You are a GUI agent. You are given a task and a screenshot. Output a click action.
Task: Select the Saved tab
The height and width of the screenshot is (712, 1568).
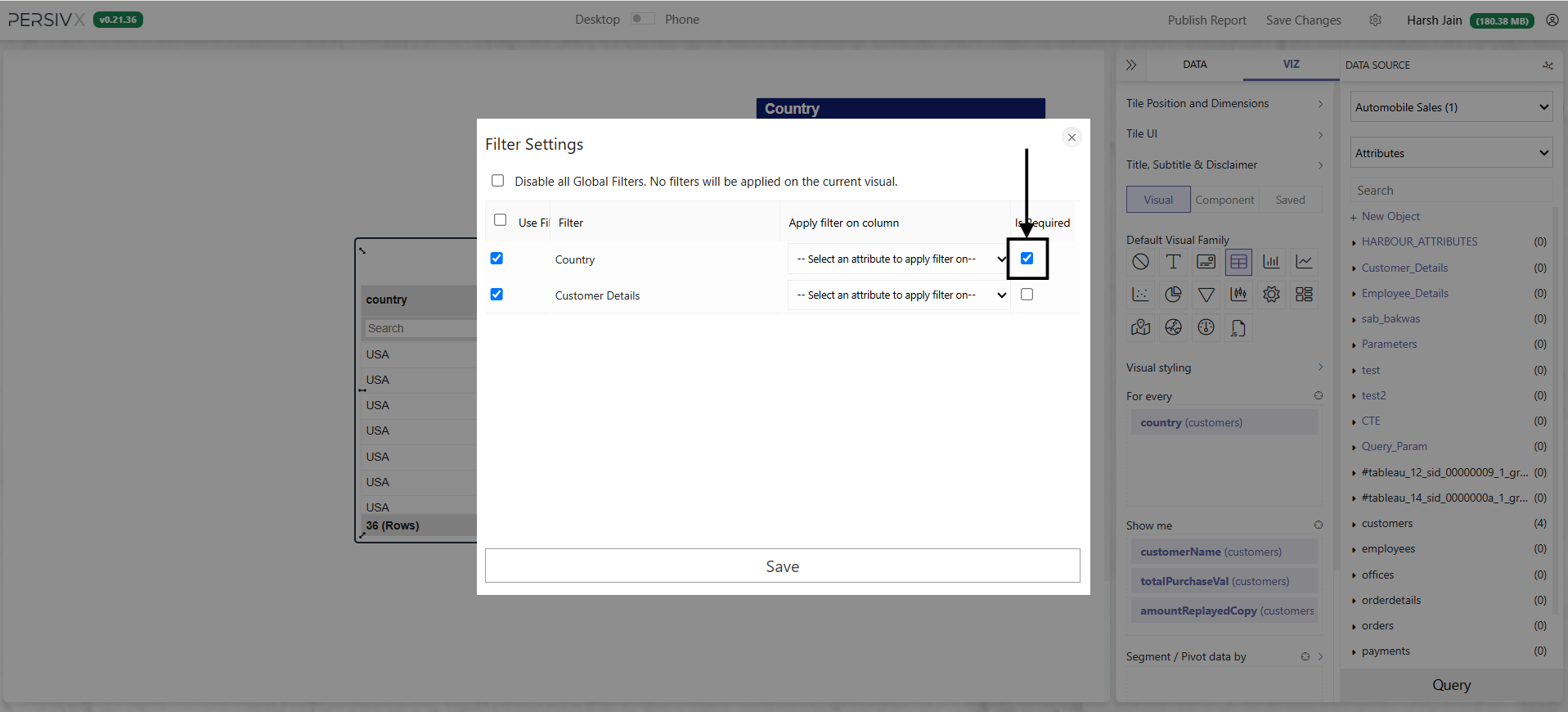pos(1290,200)
